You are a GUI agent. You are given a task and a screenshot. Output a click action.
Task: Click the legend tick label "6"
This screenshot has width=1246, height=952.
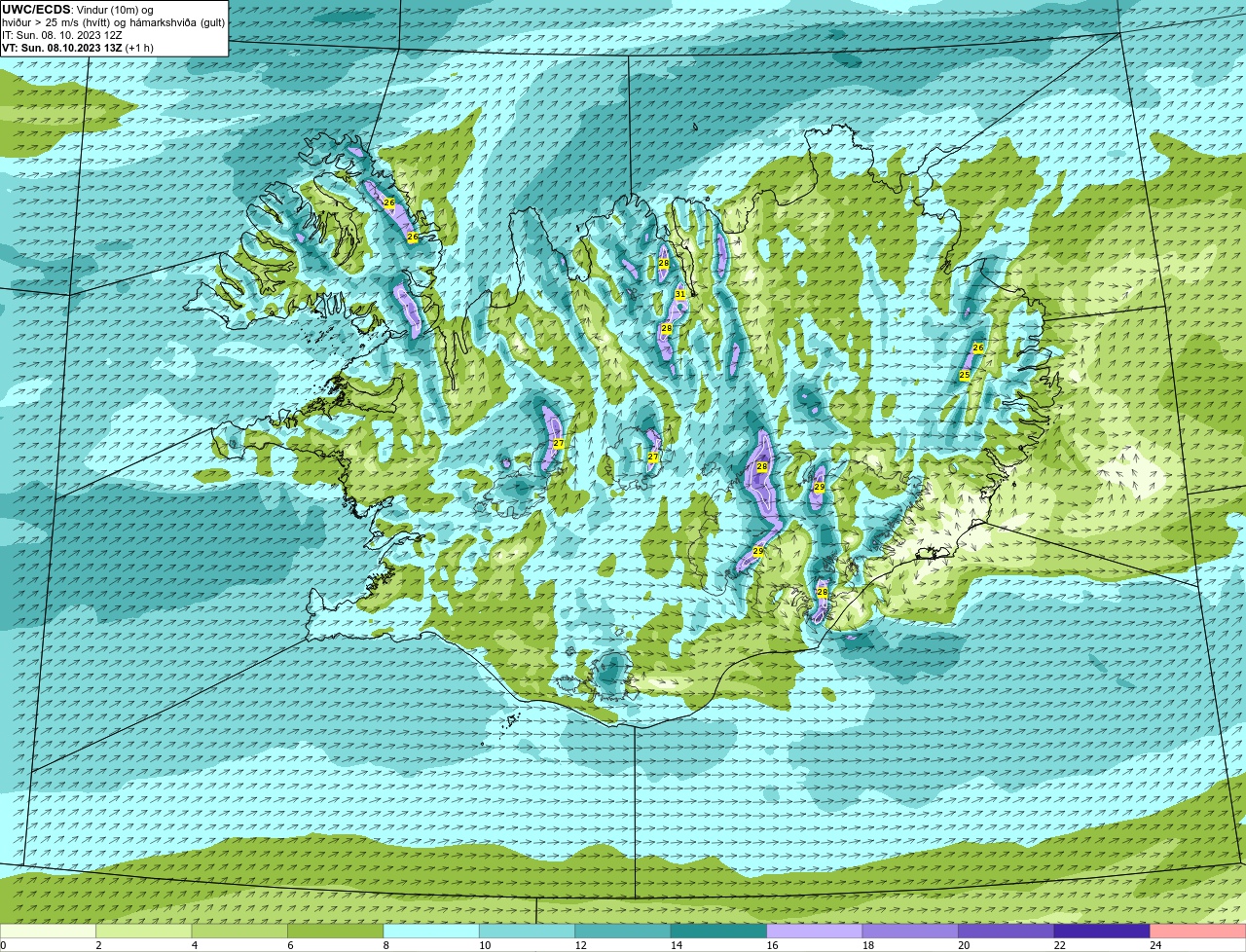tap(290, 945)
